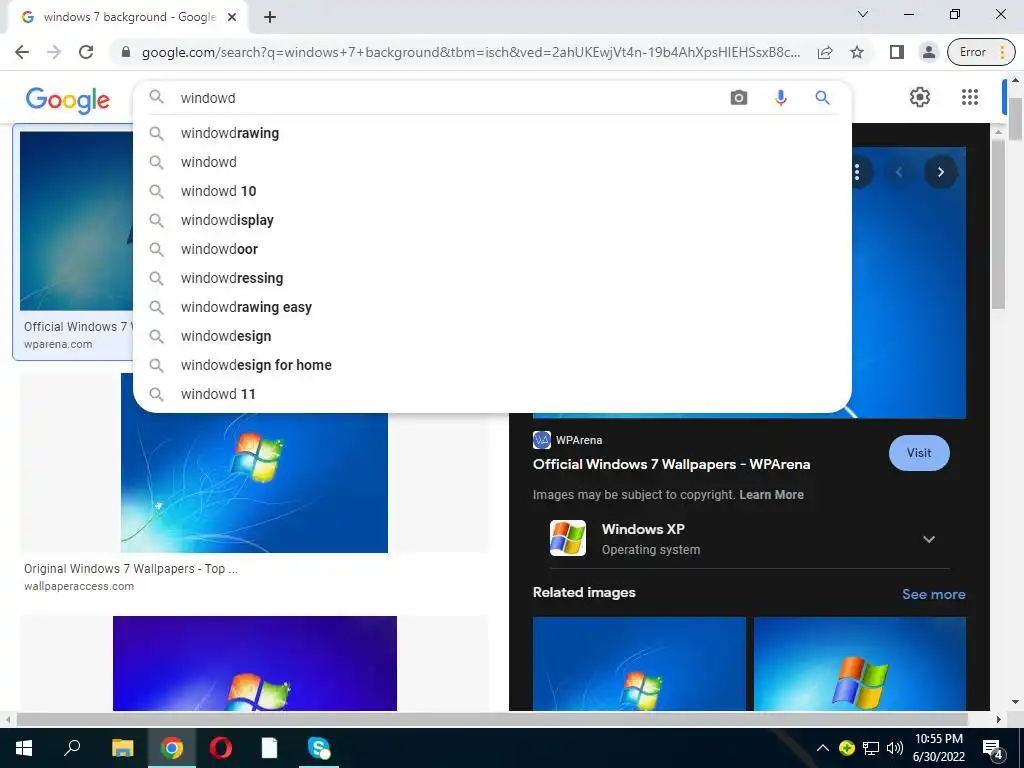Share this page via address bar icon
1024x768 pixels.
tap(825, 52)
